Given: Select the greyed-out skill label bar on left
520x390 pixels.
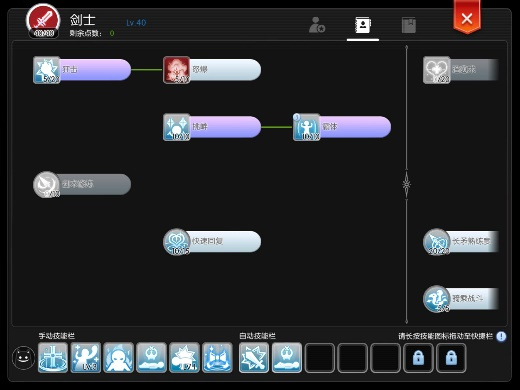Looking at the screenshot, I should [95, 184].
